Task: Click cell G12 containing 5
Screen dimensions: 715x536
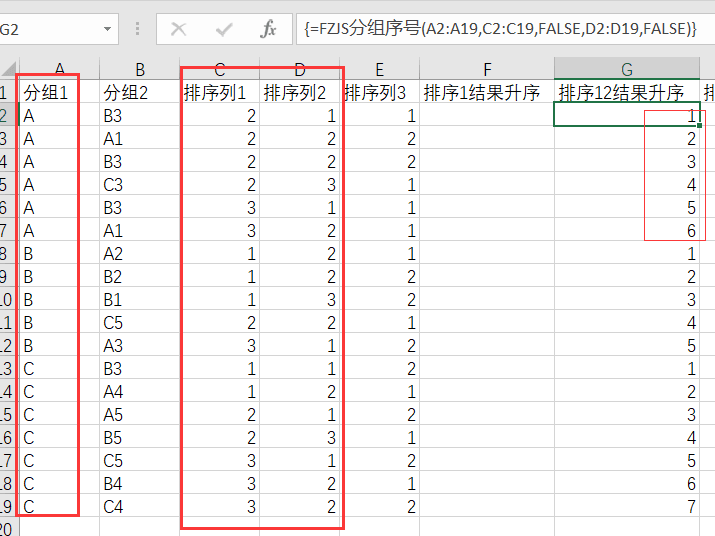Action: click(x=627, y=346)
